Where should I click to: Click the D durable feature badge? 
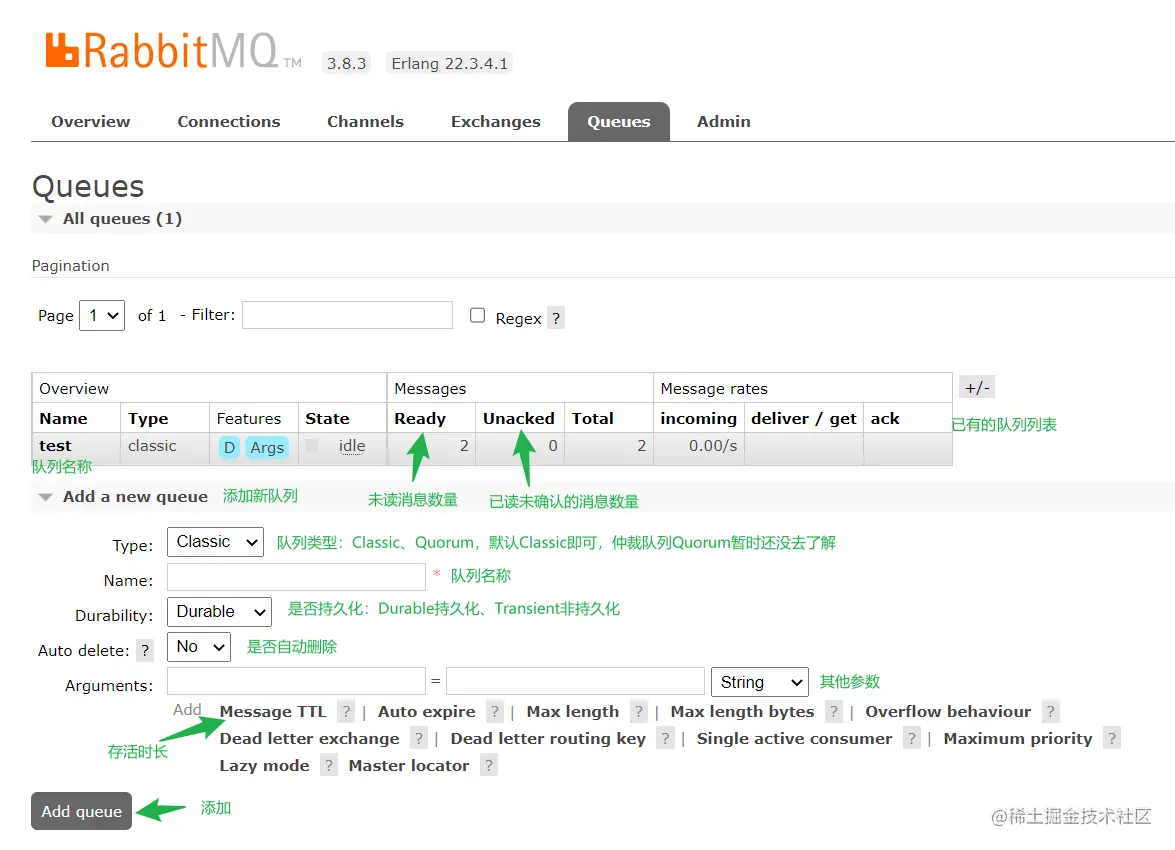click(x=229, y=447)
